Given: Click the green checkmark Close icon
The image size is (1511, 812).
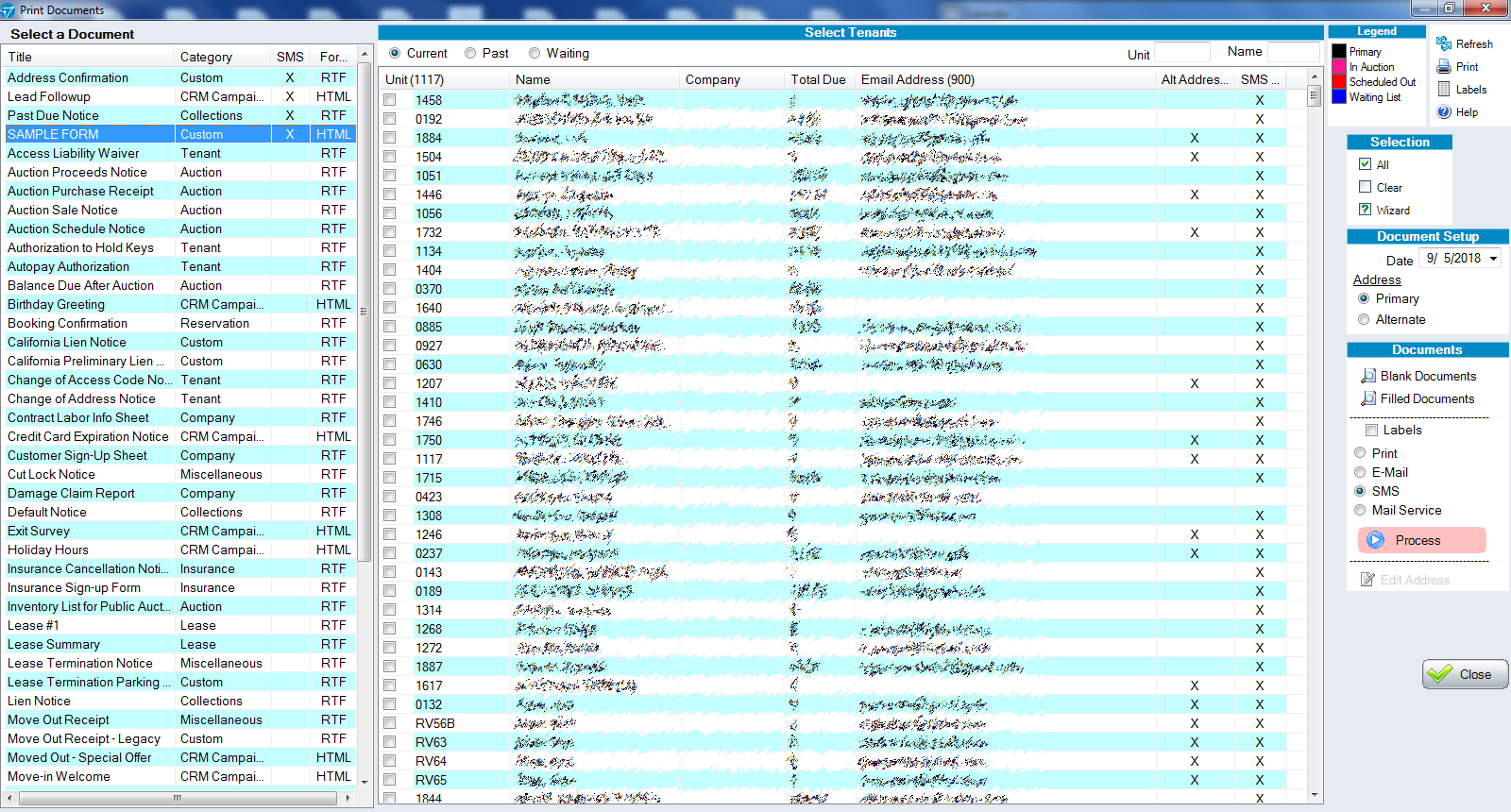Looking at the screenshot, I should tap(1440, 674).
